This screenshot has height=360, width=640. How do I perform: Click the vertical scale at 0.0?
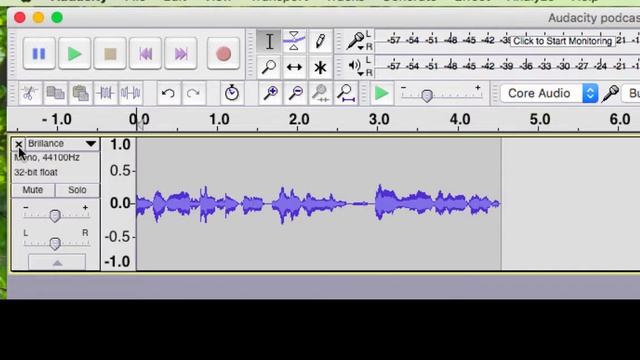pyautogui.click(x=120, y=203)
